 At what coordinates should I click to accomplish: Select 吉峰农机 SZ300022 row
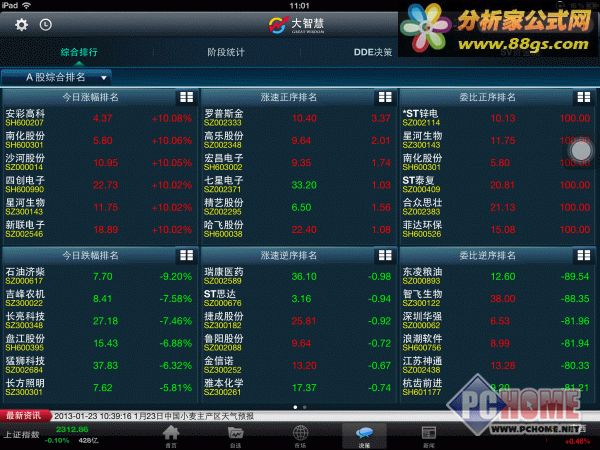[x=99, y=298]
